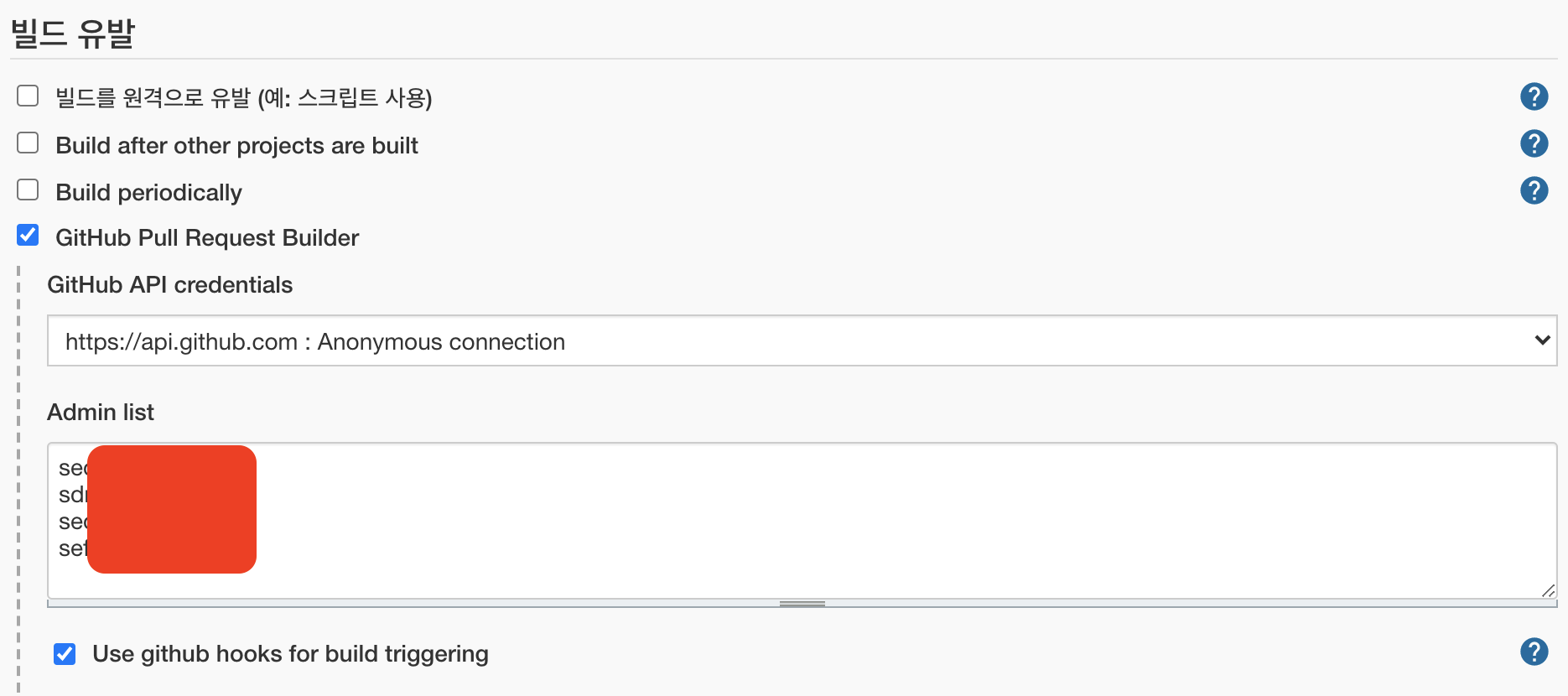Click the blue checkbox beside github hooks option

pyautogui.click(x=65, y=653)
